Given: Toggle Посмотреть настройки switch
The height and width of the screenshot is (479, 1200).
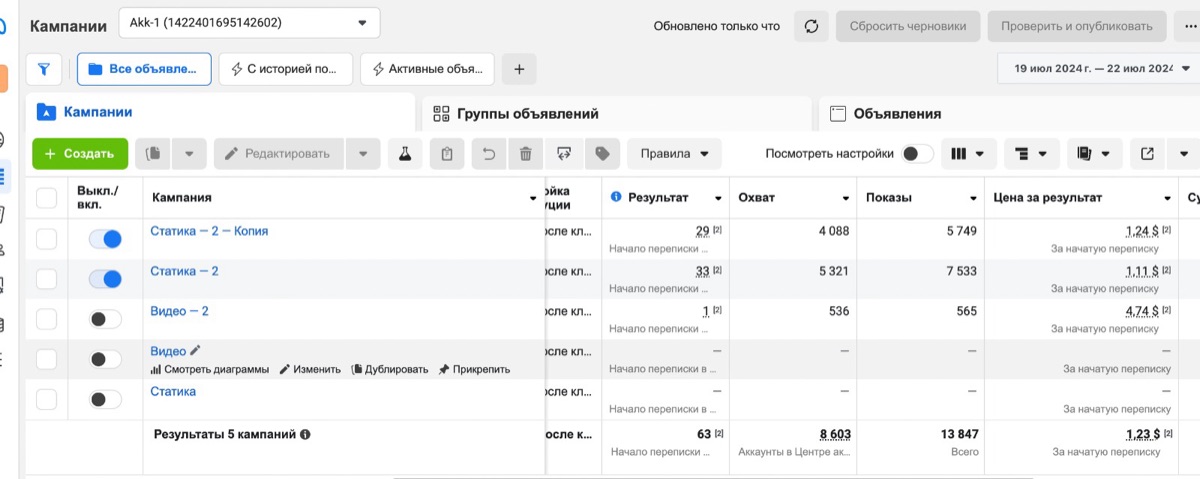Looking at the screenshot, I should coord(917,154).
